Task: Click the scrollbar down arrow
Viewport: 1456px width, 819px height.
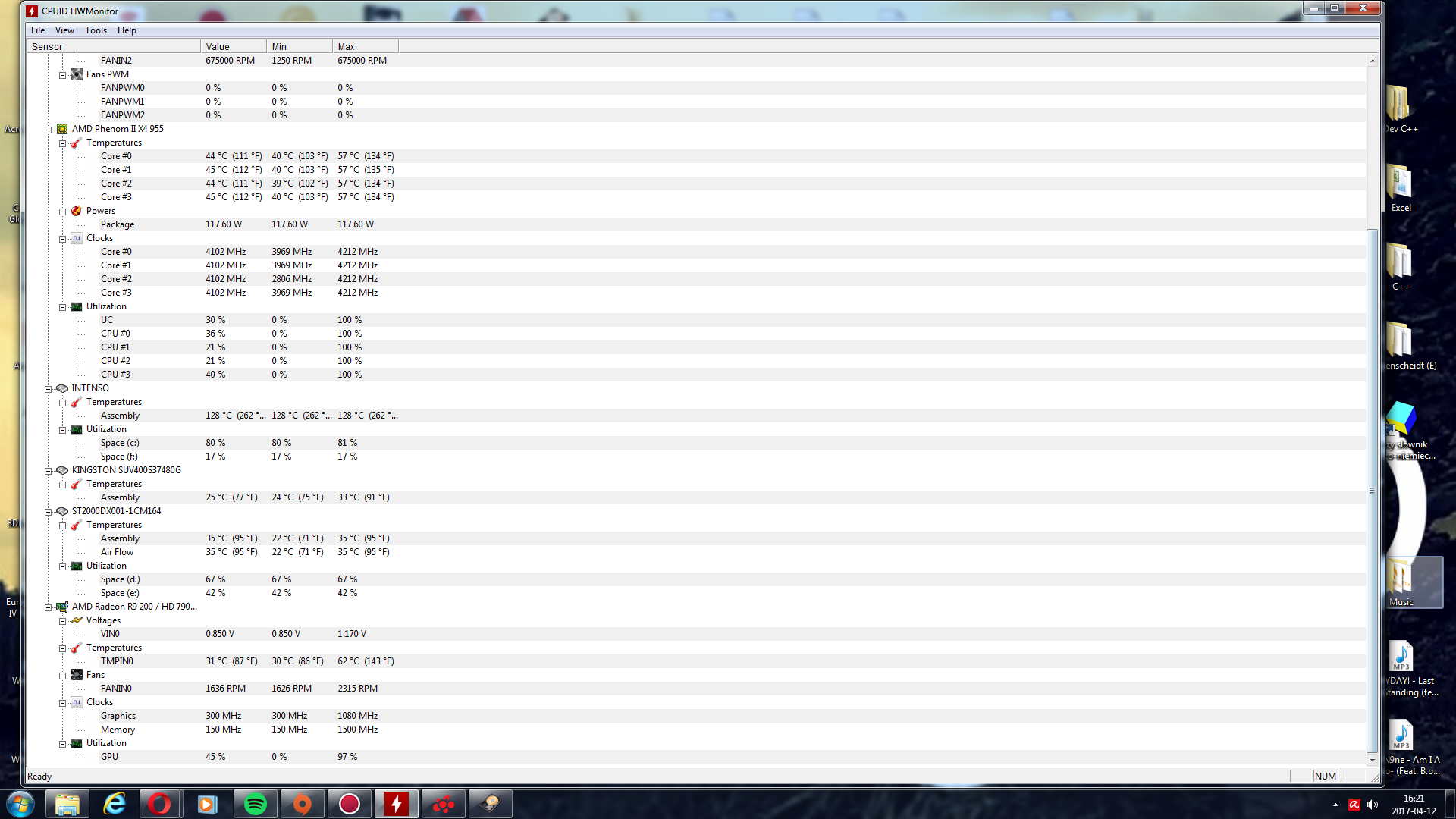Action: coord(1372,760)
